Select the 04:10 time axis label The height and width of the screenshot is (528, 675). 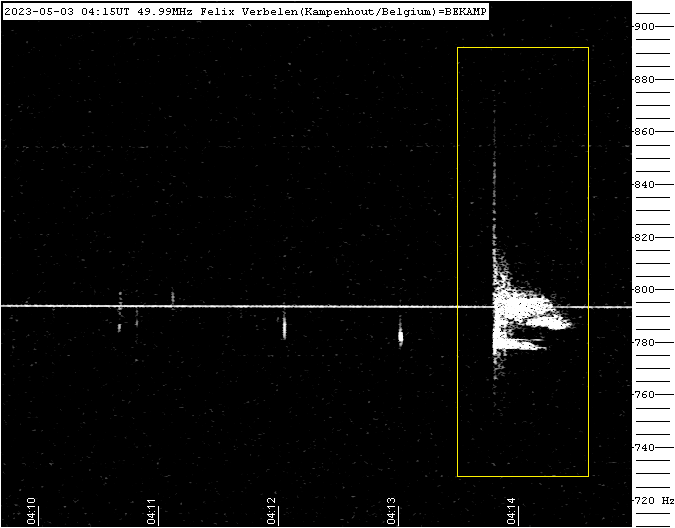(x=31, y=511)
